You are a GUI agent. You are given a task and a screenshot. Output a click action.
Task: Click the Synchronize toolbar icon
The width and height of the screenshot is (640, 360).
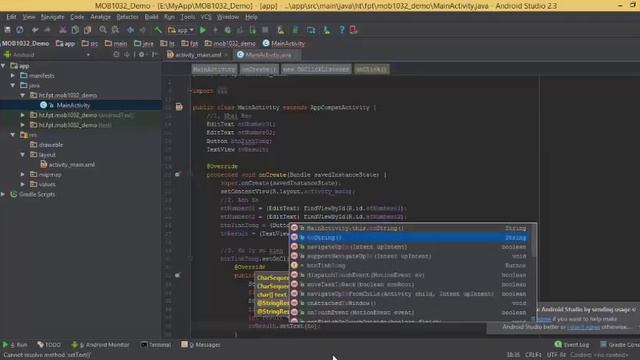20,30
